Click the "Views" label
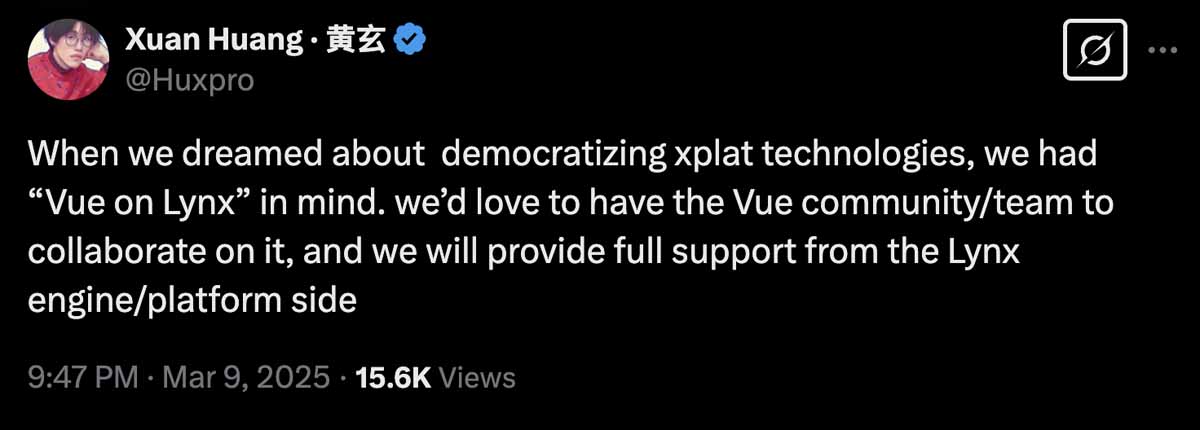1200x430 pixels. [477, 377]
